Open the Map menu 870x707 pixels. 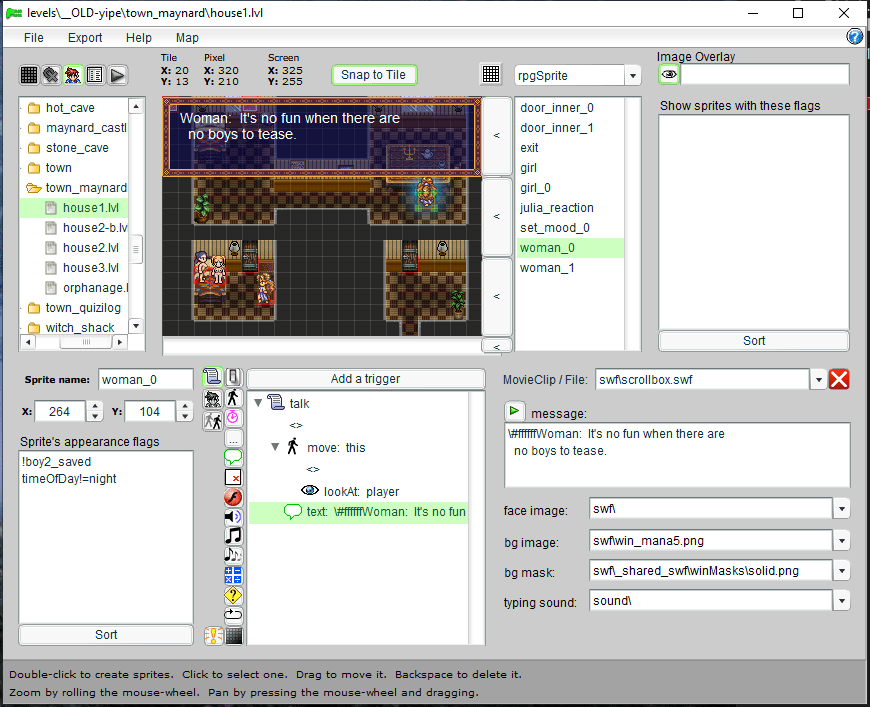point(187,38)
